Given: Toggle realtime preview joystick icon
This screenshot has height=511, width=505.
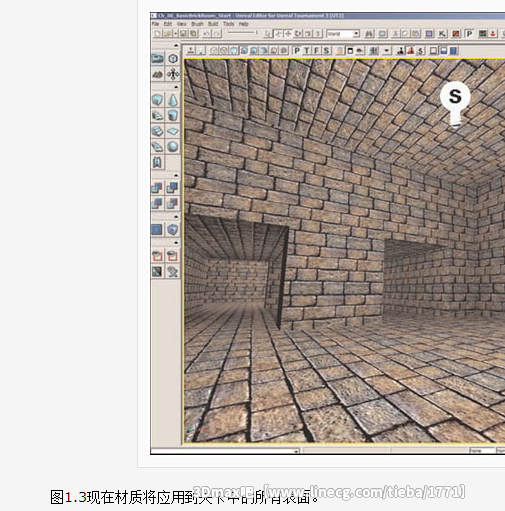Looking at the screenshot, I should [191, 51].
